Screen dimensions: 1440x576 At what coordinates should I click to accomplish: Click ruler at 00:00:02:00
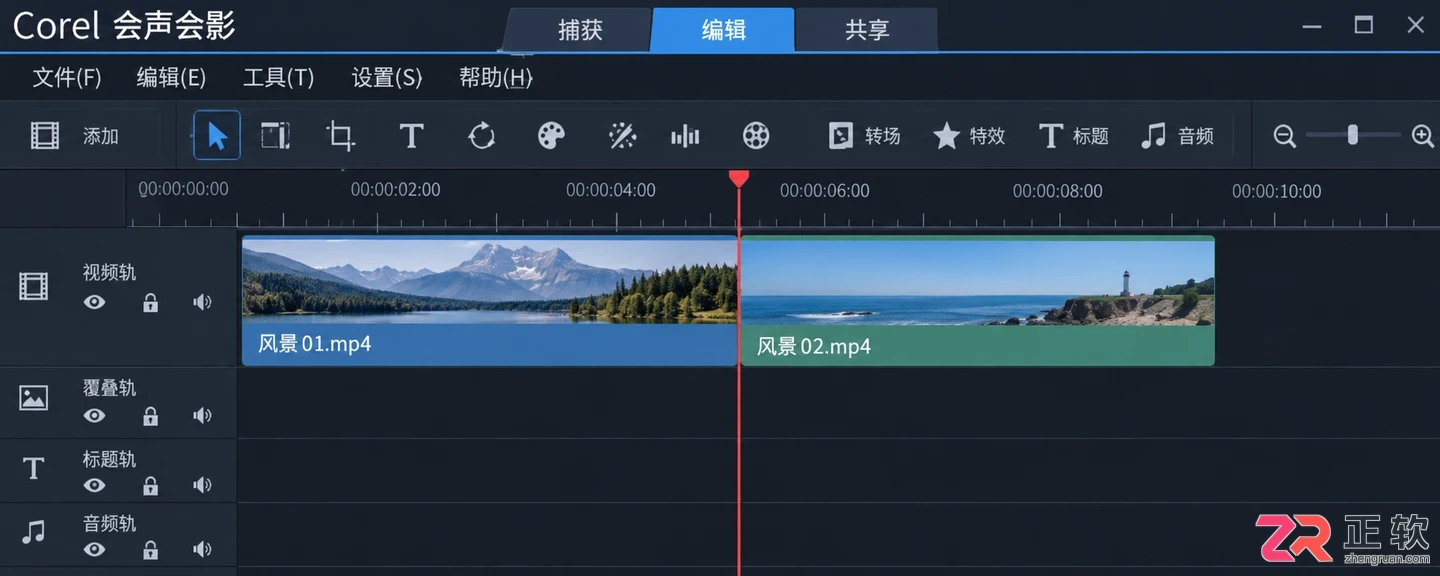pos(395,190)
